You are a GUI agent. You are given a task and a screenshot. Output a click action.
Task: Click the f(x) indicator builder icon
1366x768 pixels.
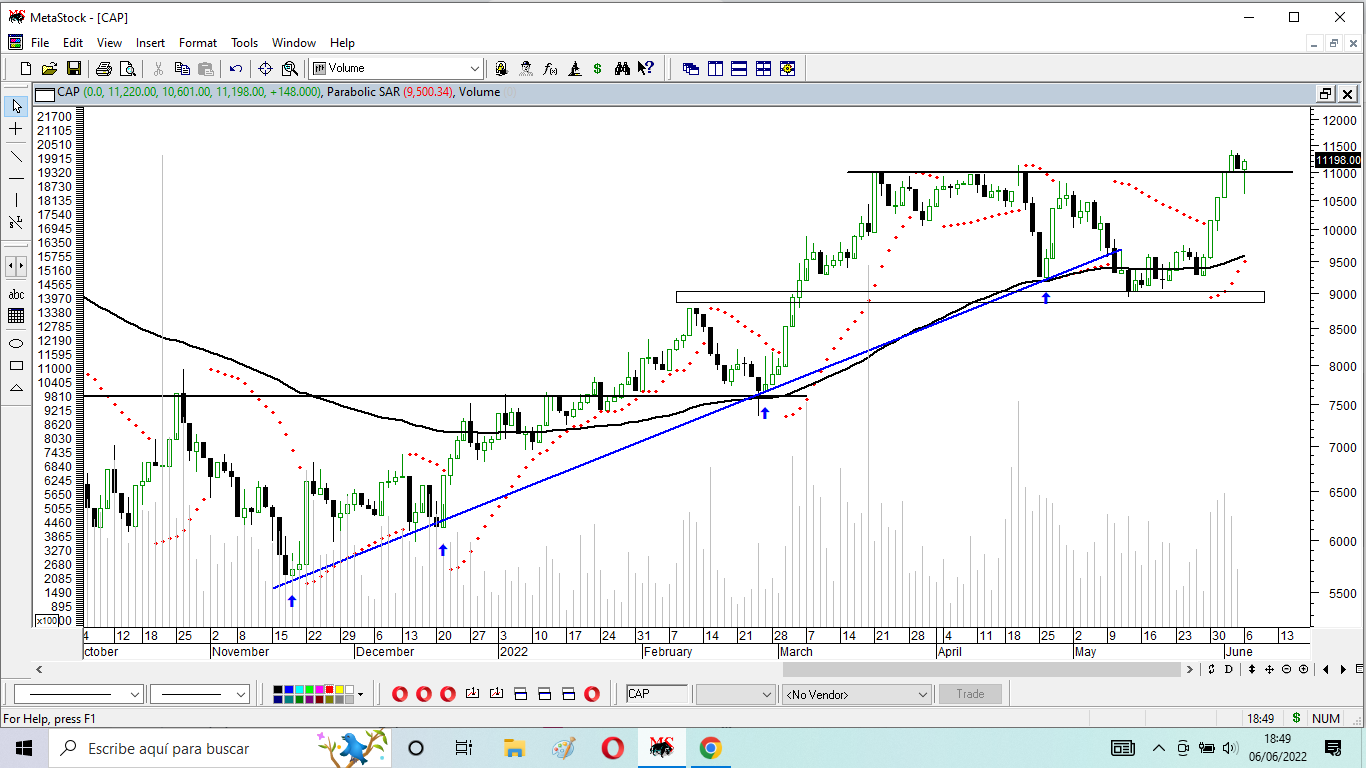click(550, 69)
